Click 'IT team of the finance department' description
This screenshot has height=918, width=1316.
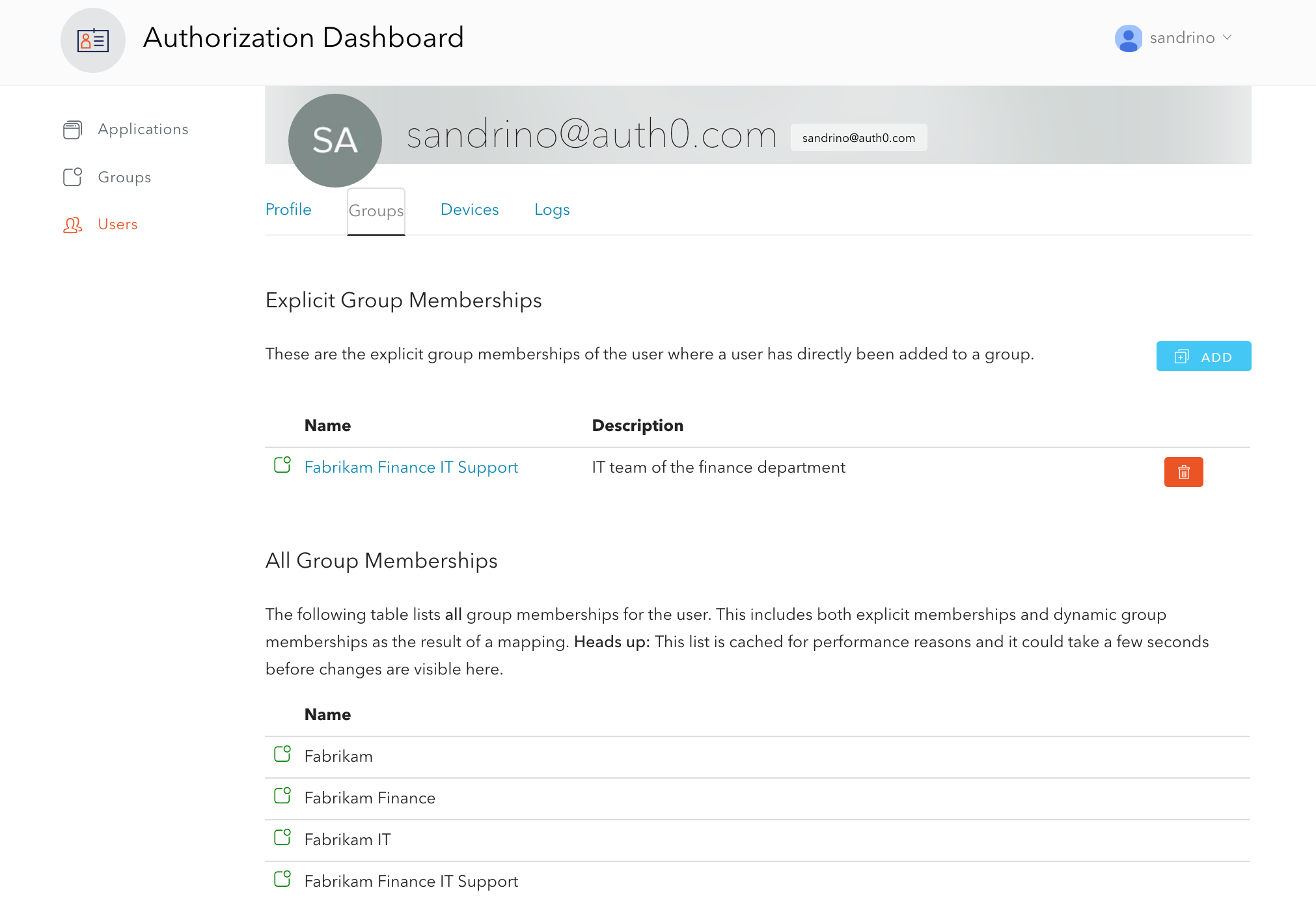[719, 467]
